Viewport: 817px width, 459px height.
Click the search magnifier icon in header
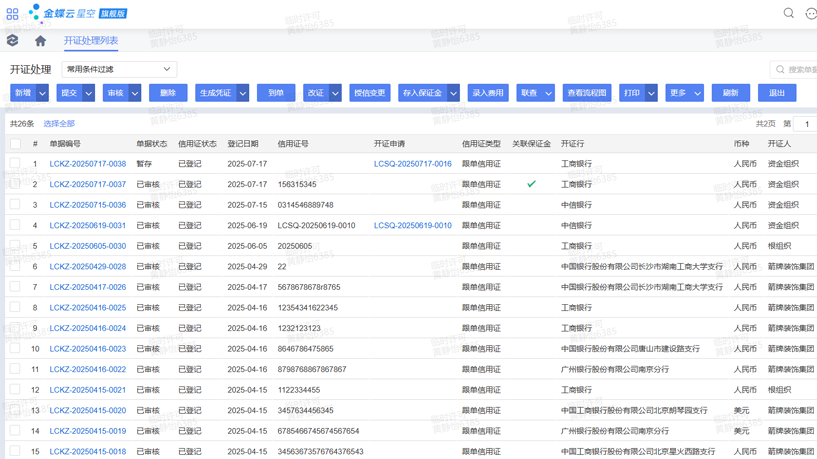click(788, 14)
